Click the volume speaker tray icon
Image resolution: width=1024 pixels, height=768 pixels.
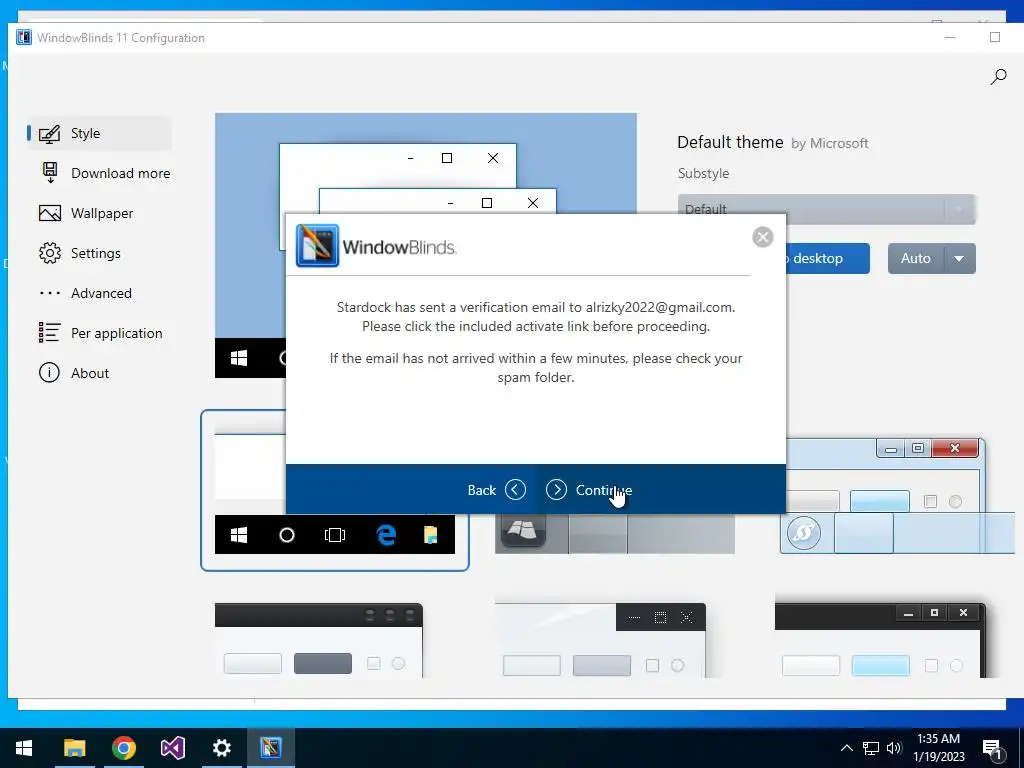pyautogui.click(x=894, y=748)
